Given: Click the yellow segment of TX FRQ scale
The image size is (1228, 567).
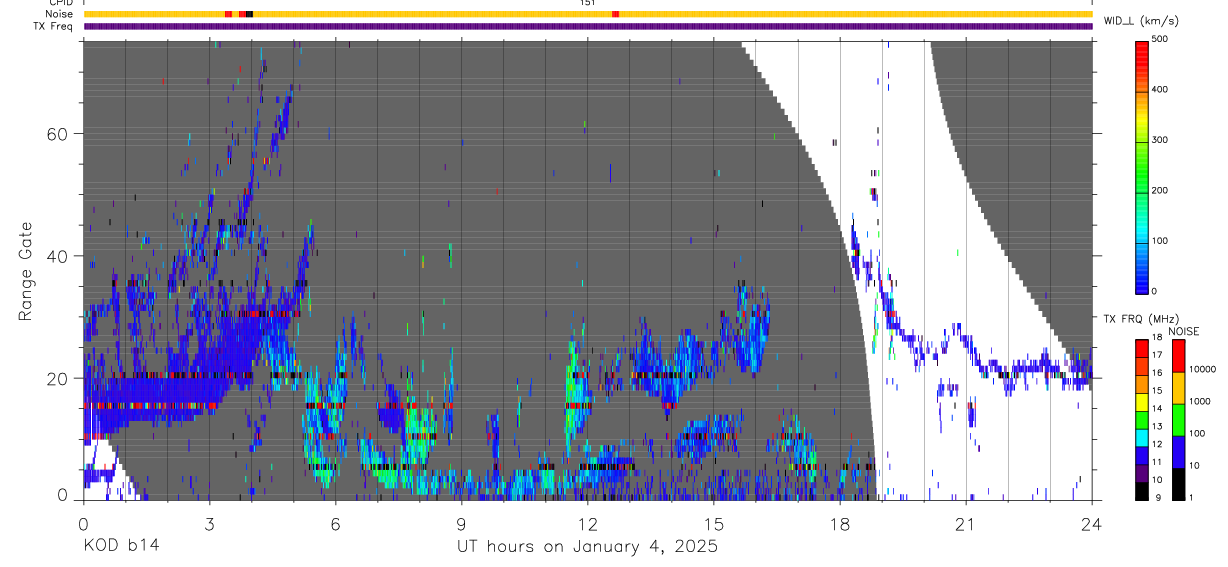Looking at the screenshot, I should click(x=1142, y=402).
